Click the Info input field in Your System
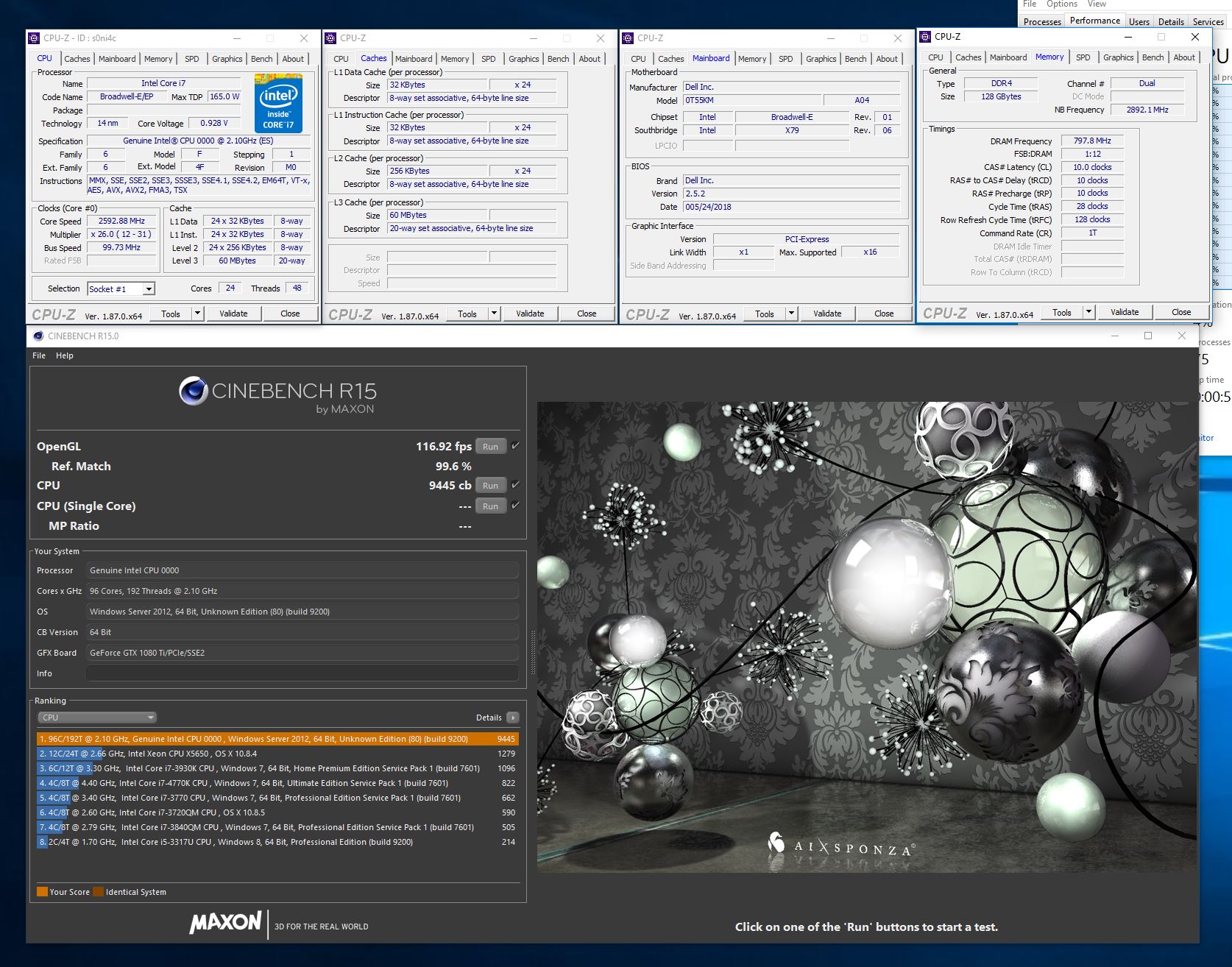Viewport: 1232px width, 967px height. (x=302, y=673)
